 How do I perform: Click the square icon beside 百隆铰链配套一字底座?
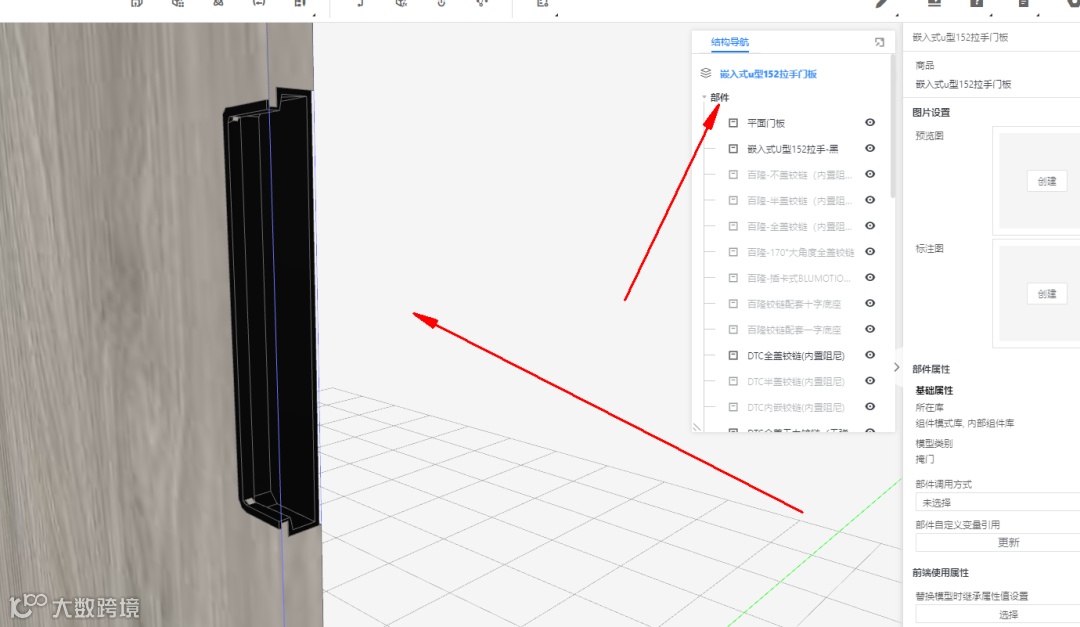coord(733,329)
